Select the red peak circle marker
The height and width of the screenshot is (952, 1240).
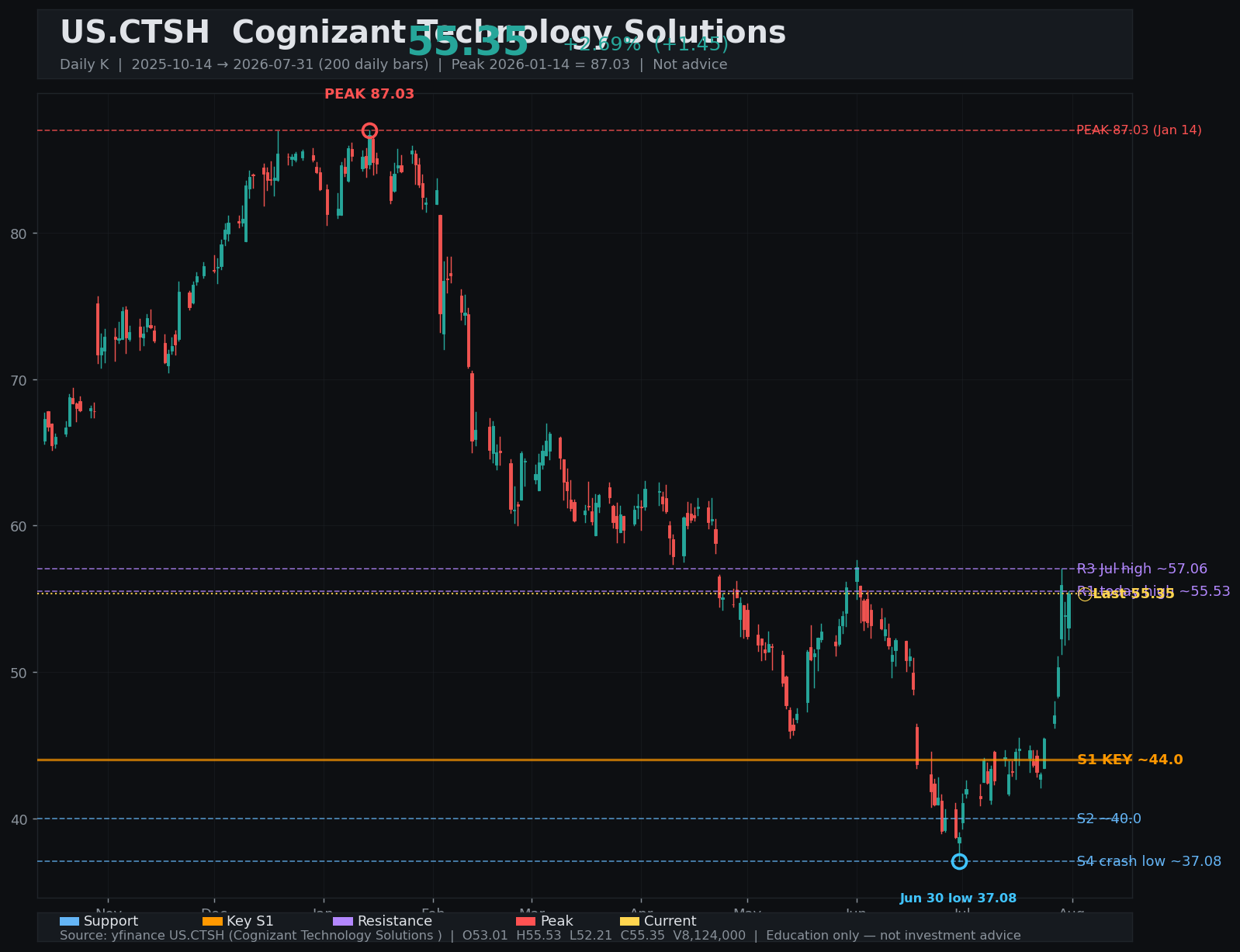click(x=369, y=130)
